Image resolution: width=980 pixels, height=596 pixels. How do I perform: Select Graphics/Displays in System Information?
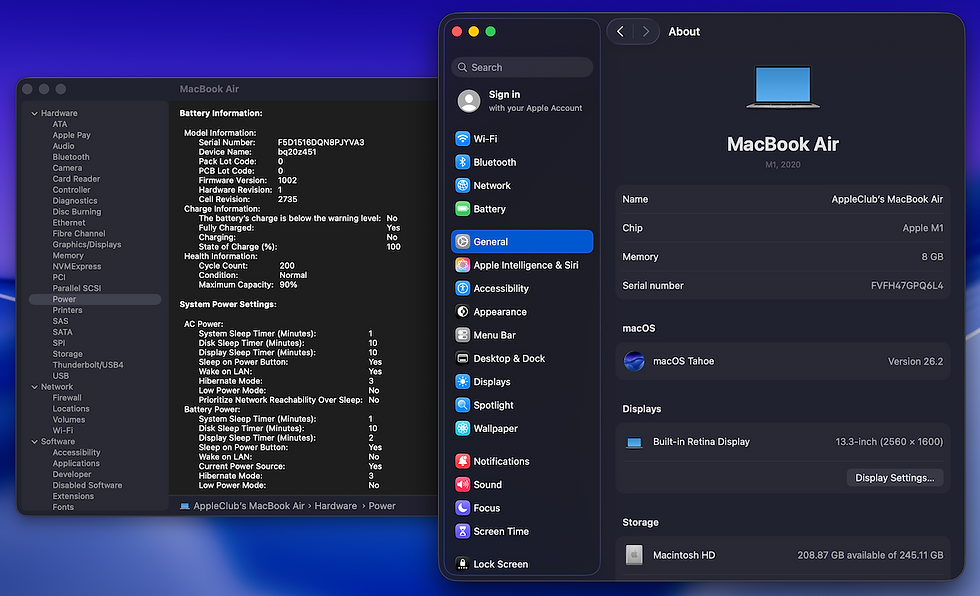coord(87,244)
